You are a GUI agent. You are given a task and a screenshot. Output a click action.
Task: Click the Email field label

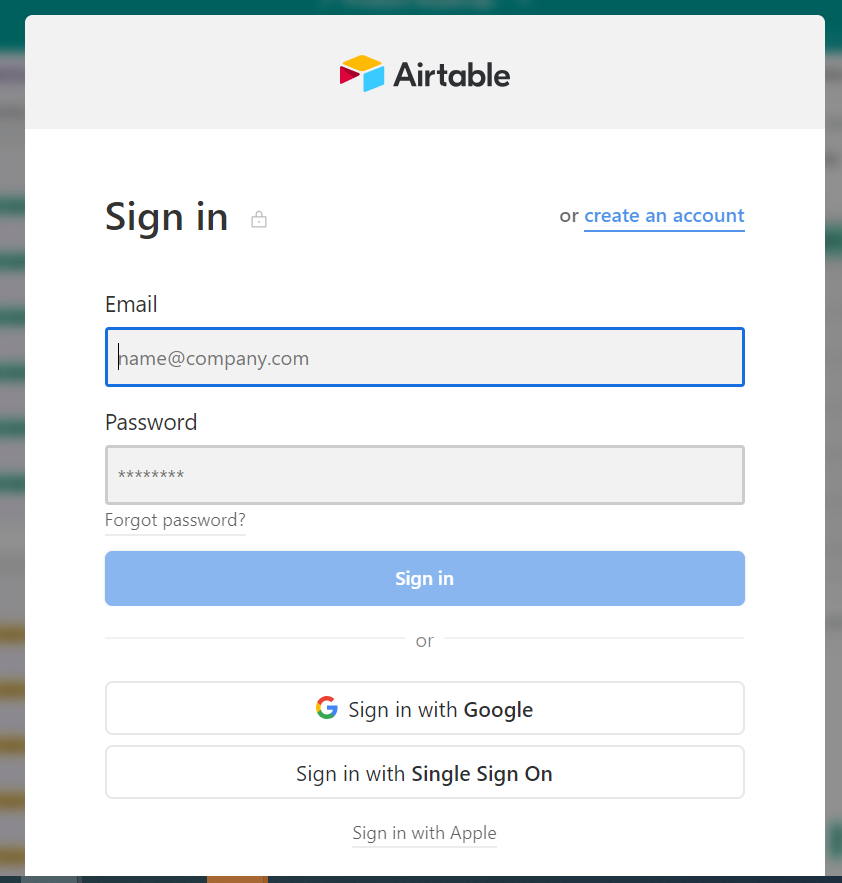pos(131,304)
